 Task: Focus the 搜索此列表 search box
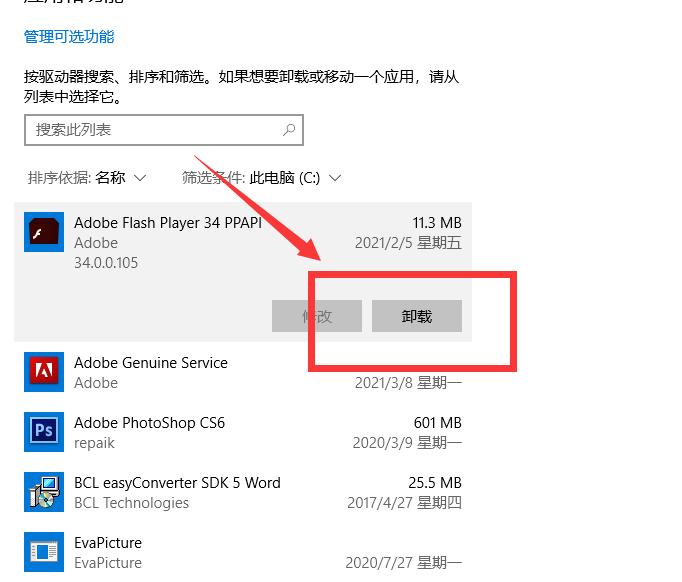pyautogui.click(x=164, y=130)
